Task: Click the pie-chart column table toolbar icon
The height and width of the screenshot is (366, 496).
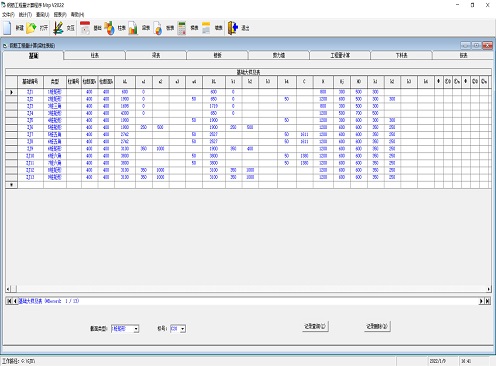Action: 109,28
